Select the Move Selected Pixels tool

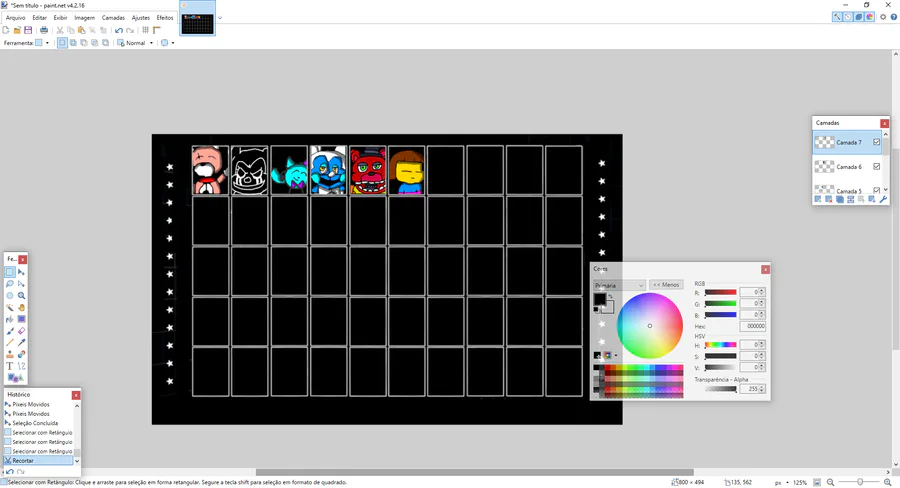click(x=21, y=272)
